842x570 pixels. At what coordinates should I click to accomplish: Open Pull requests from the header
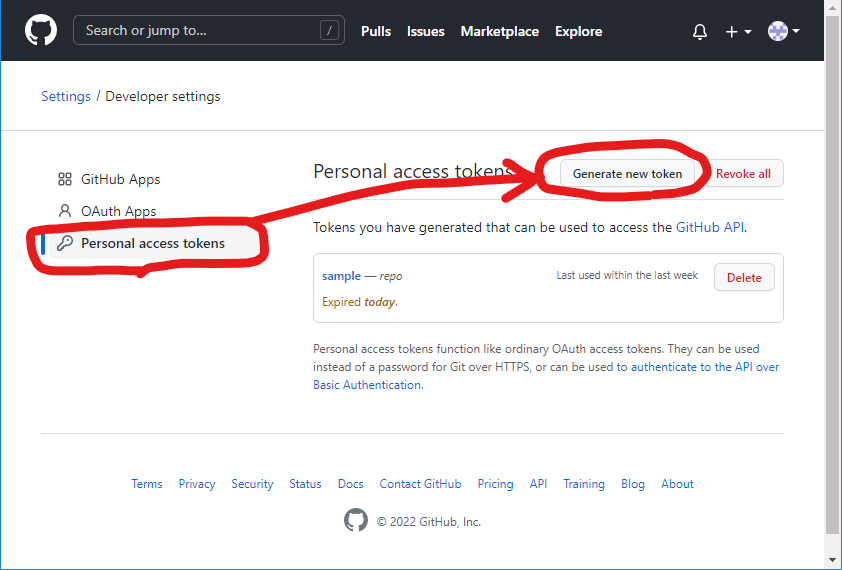(x=376, y=31)
